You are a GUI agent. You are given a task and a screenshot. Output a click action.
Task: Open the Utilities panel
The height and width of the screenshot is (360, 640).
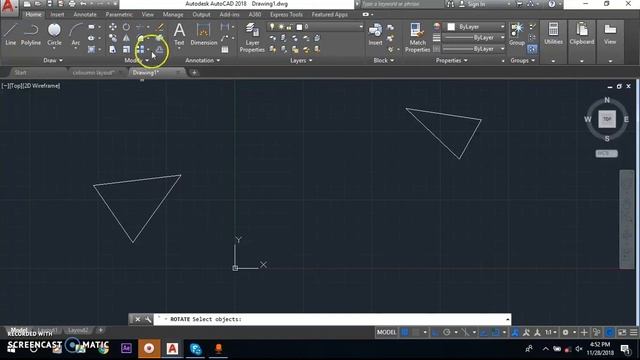553,34
